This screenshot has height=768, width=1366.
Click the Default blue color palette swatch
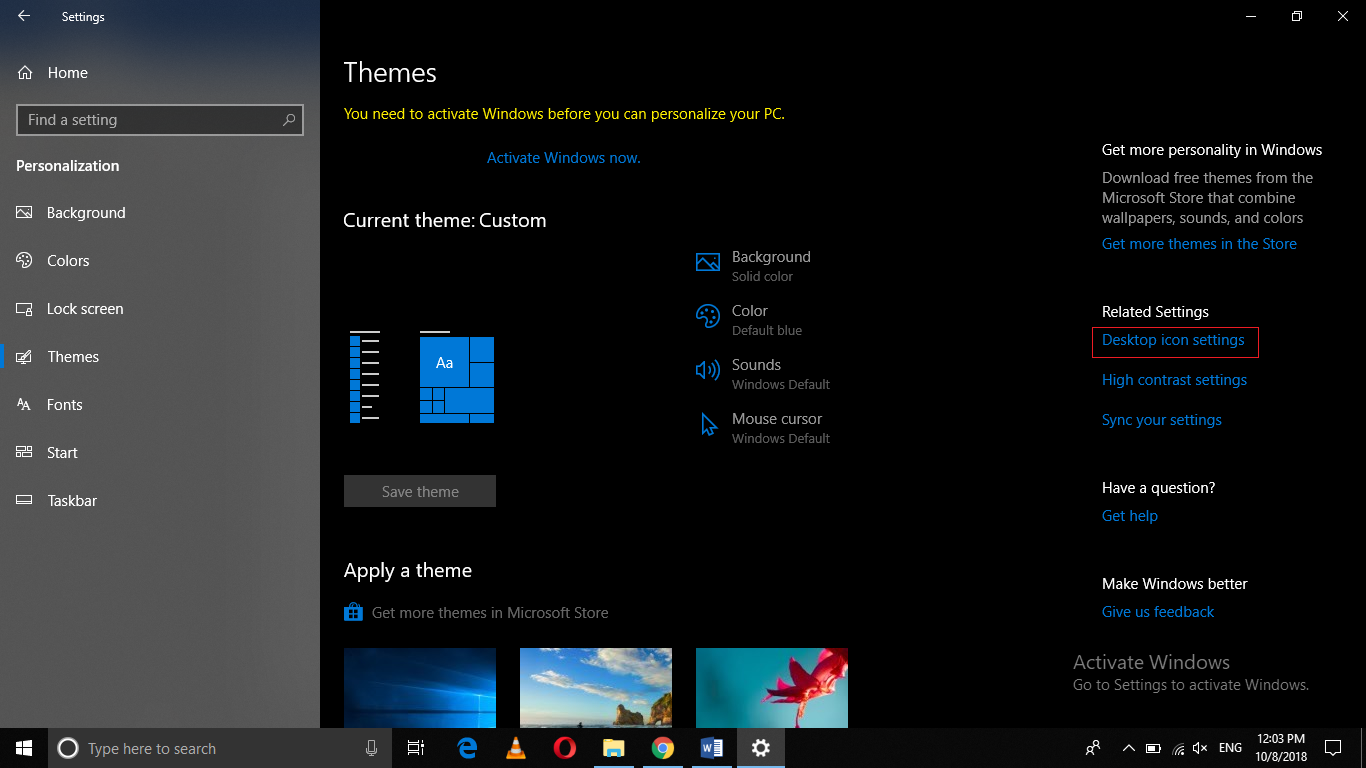click(707, 316)
